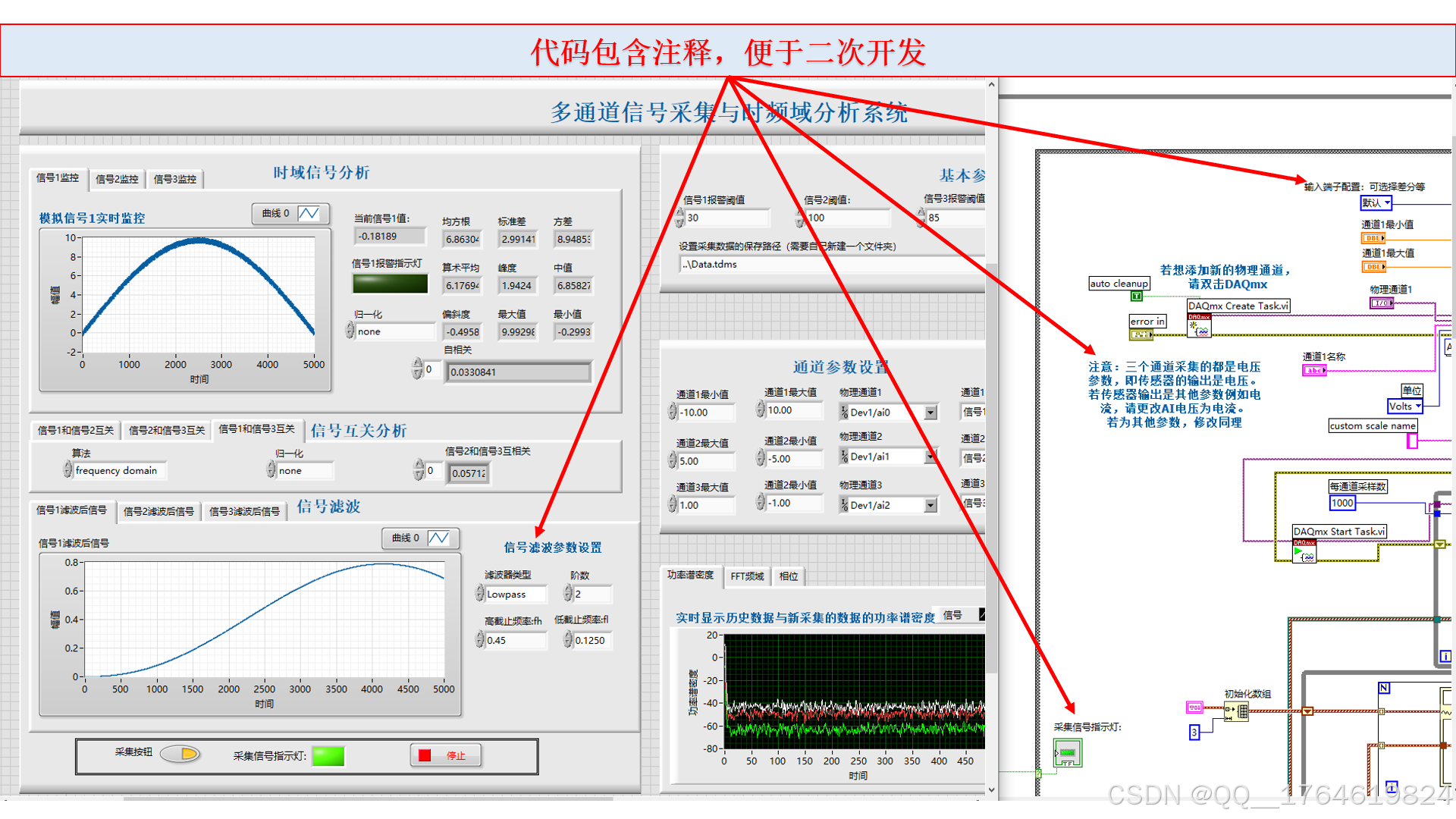Click the DAQmx Start Task VI node
The width and height of the screenshot is (1456, 819).
1304,551
